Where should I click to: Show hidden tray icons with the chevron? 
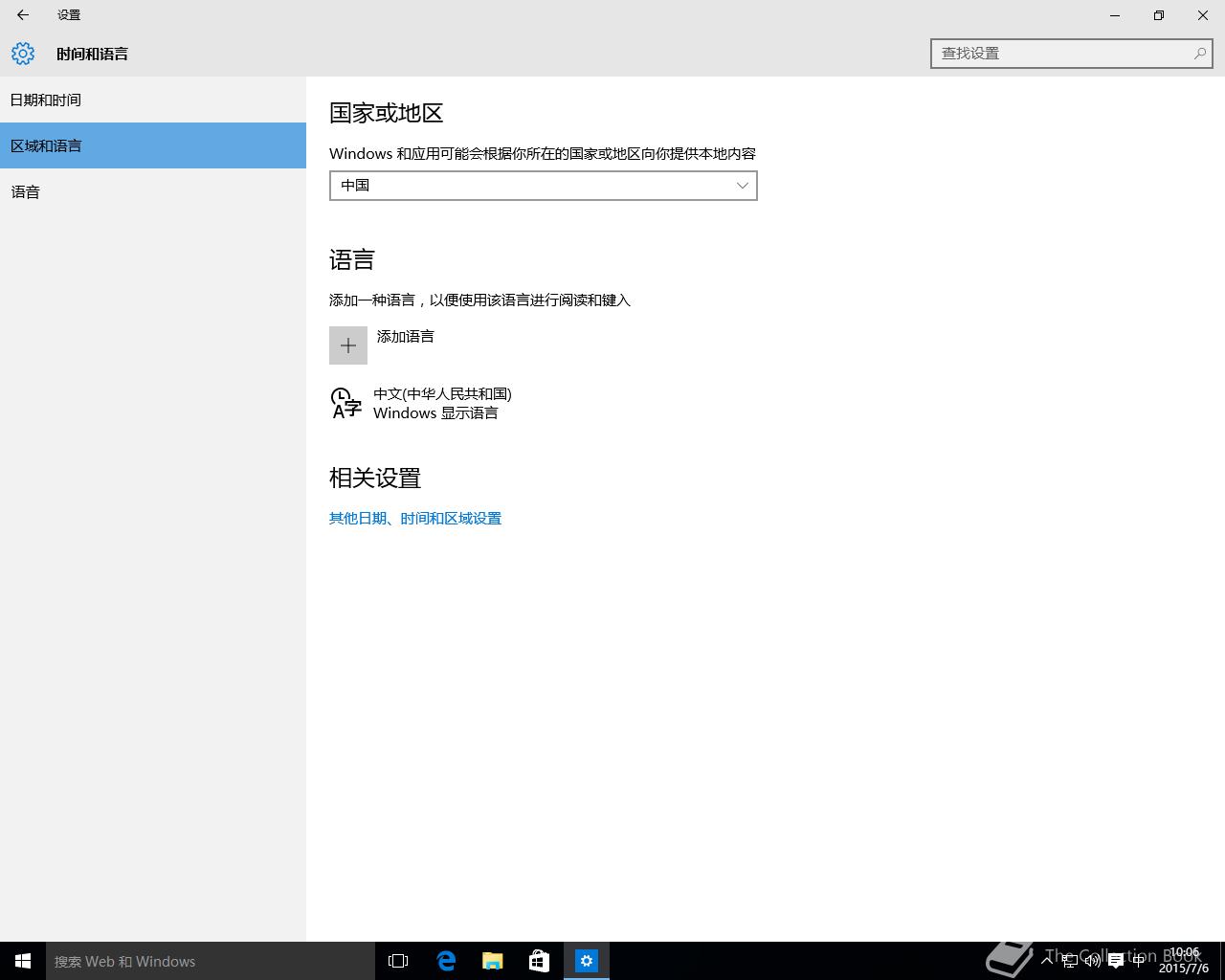[x=1047, y=961]
